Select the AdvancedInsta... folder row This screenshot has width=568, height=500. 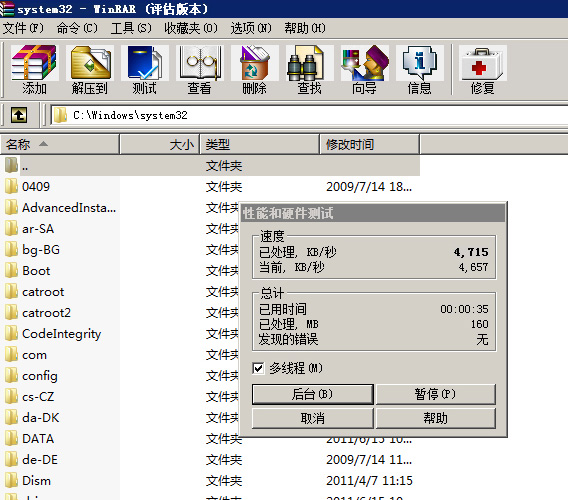pyautogui.click(x=60, y=208)
